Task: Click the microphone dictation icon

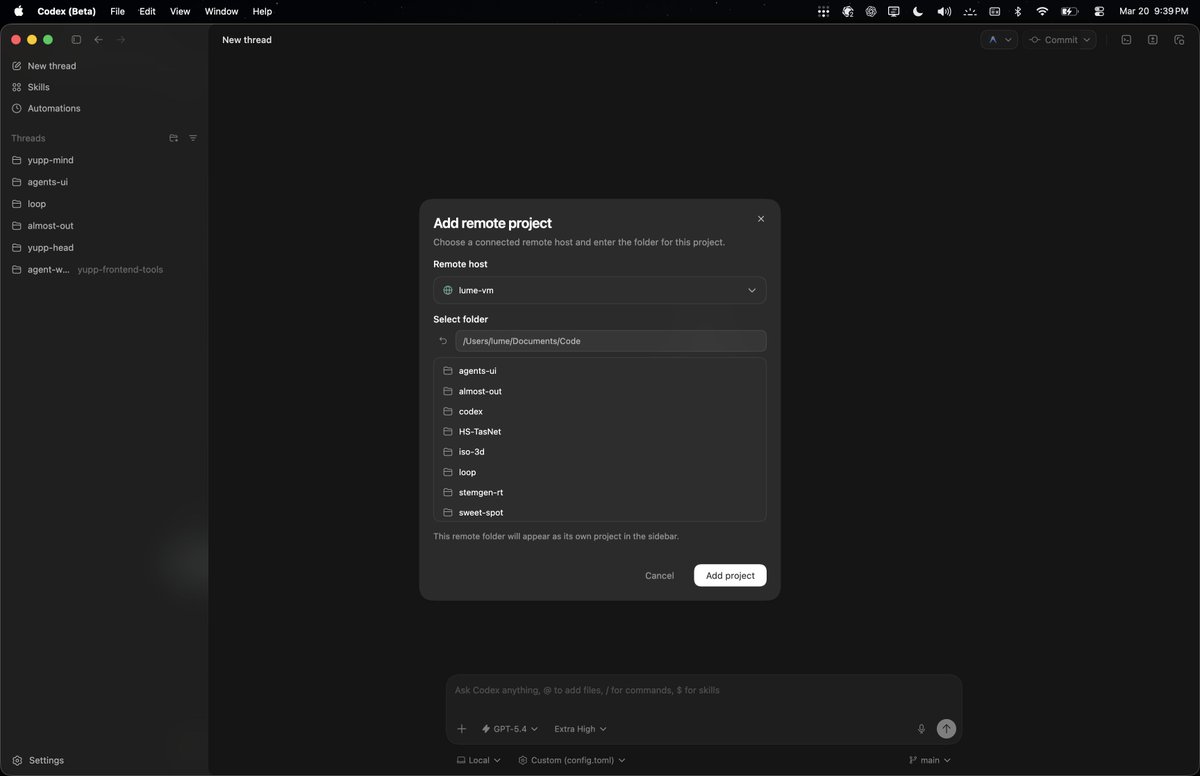Action: coord(921,729)
